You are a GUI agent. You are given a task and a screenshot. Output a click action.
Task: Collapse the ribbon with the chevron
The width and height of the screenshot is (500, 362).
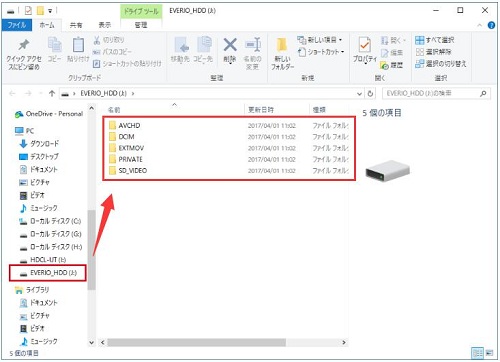[480, 25]
